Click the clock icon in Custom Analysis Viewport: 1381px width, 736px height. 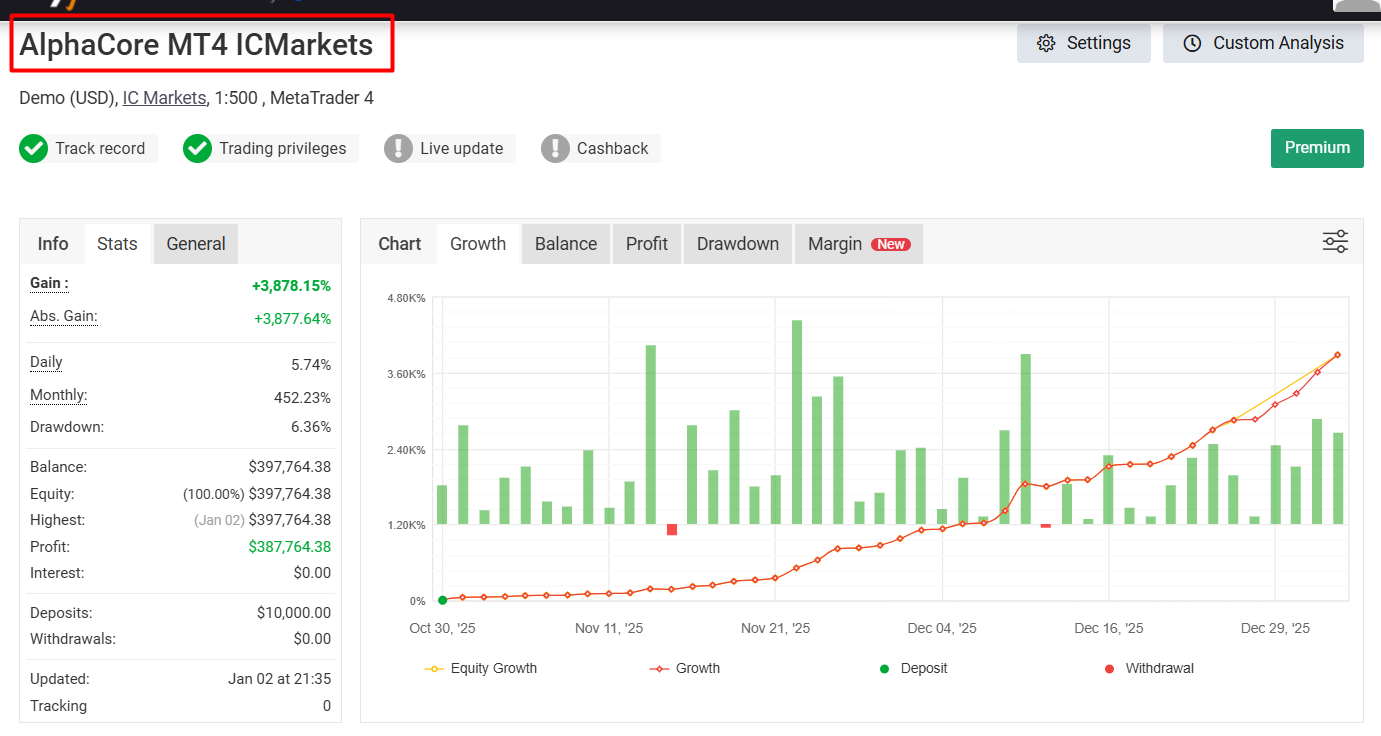point(1192,43)
